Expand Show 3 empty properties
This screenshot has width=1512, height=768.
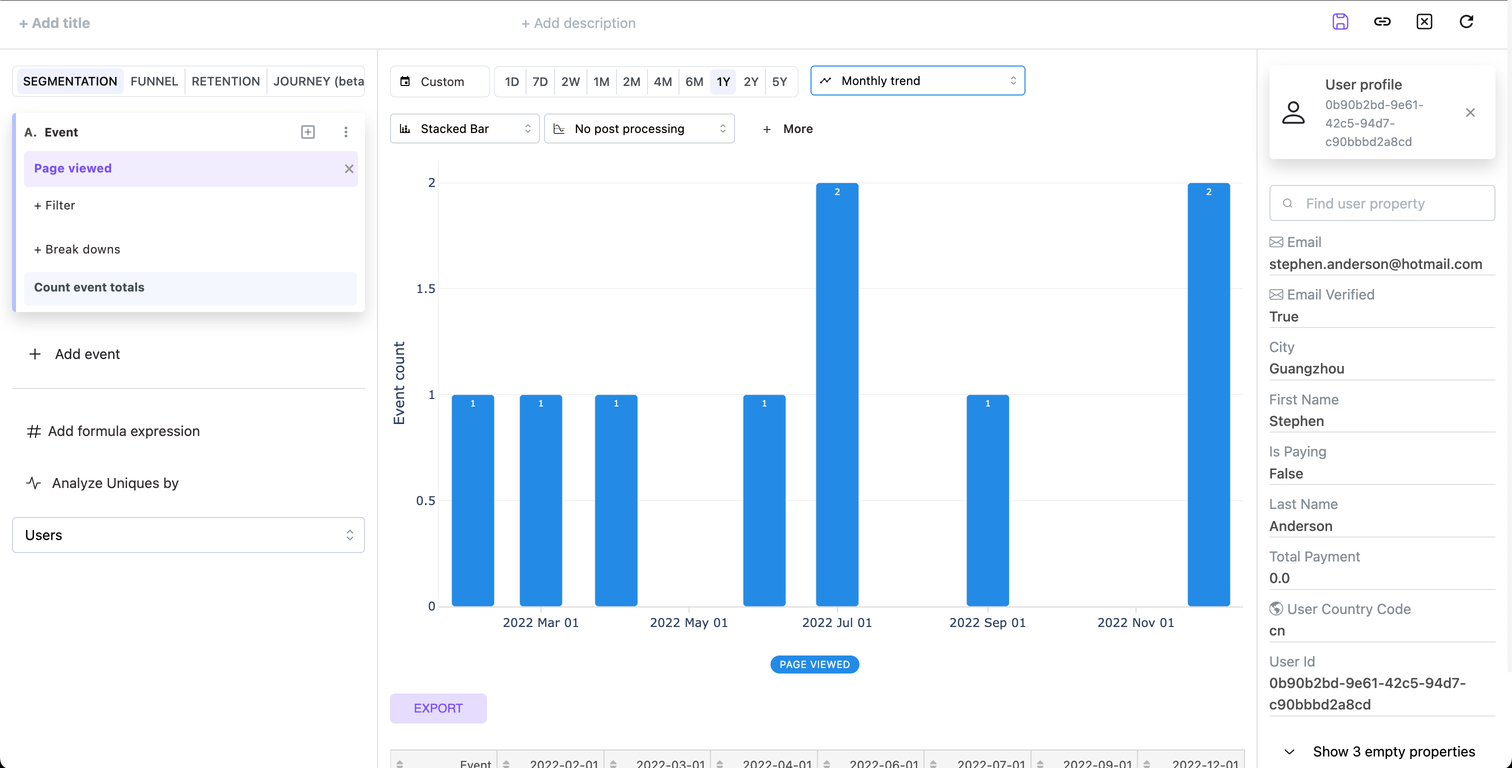(x=1382, y=751)
